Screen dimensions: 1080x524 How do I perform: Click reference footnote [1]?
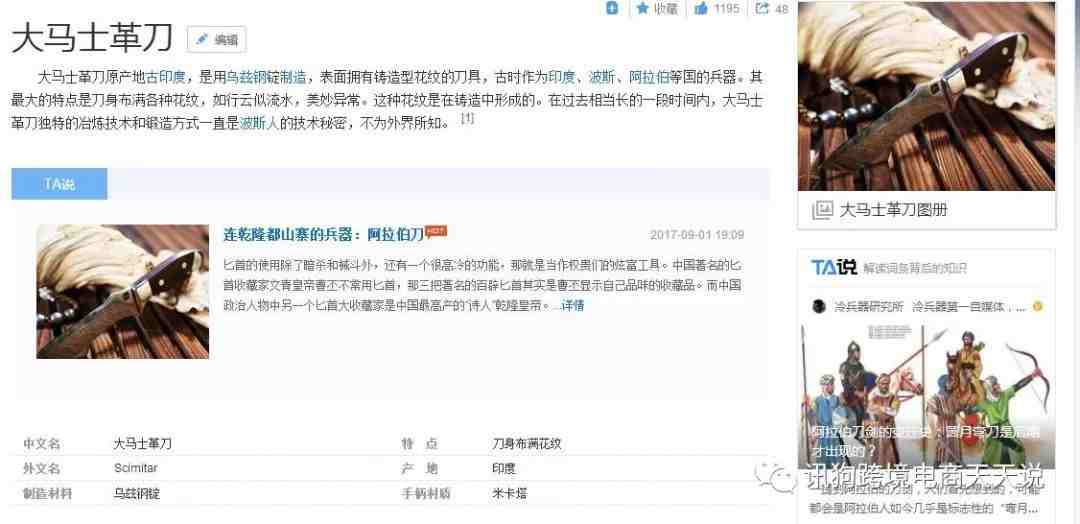pyautogui.click(x=468, y=118)
